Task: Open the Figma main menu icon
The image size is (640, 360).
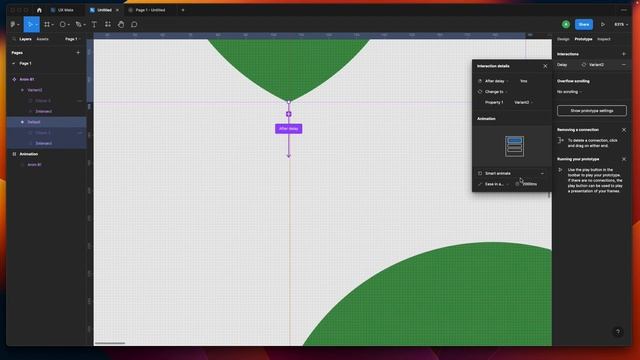Action: coord(13,24)
